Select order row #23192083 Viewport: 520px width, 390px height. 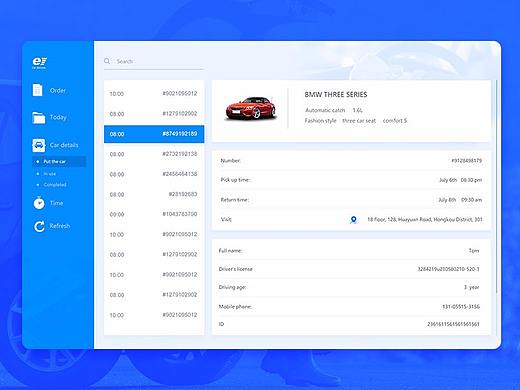154,194
